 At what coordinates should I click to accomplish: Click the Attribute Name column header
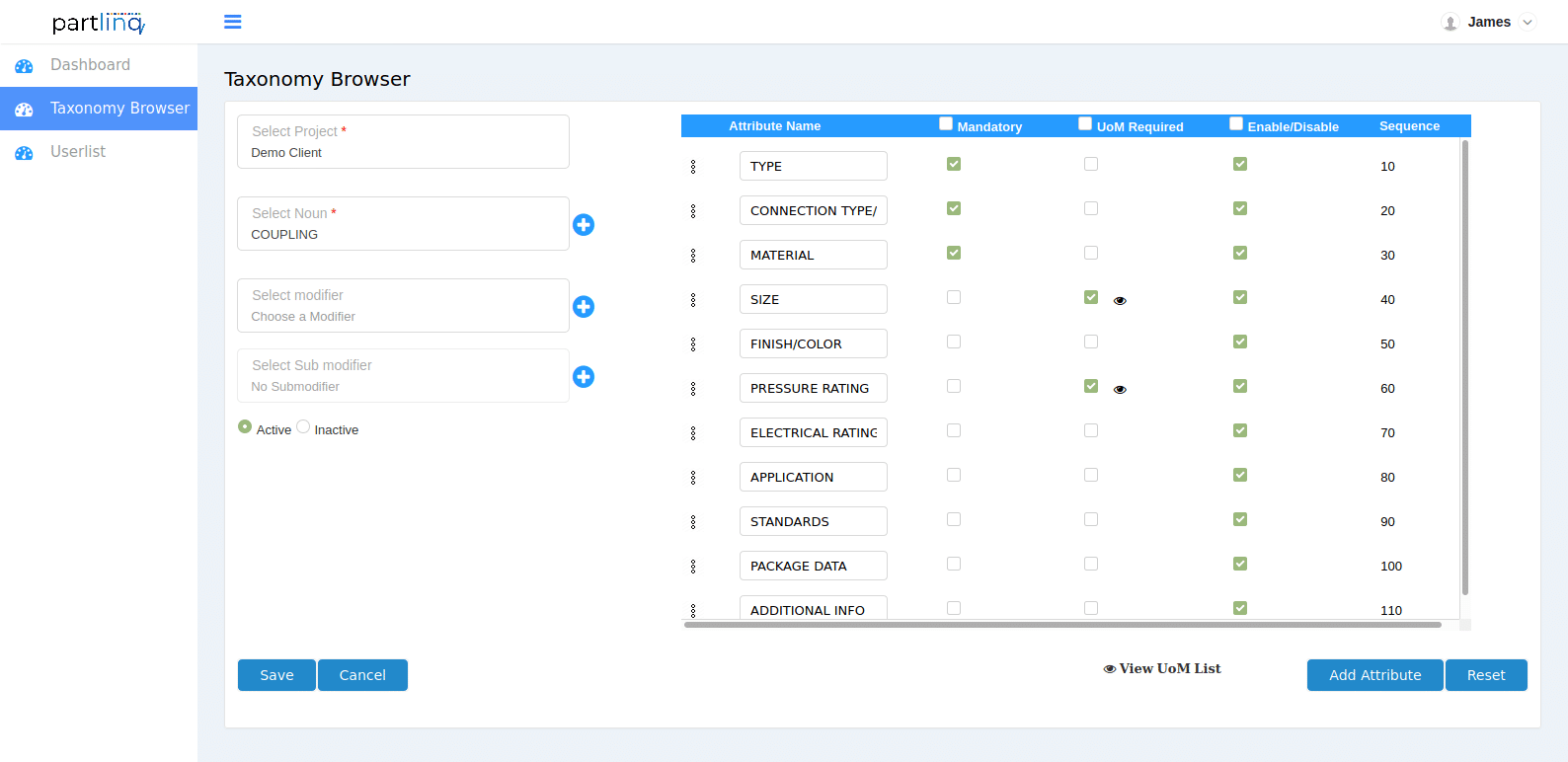[x=775, y=126]
